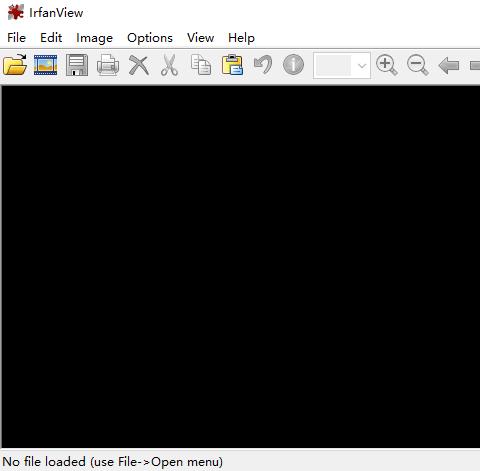Open the Options menu

pos(150,38)
